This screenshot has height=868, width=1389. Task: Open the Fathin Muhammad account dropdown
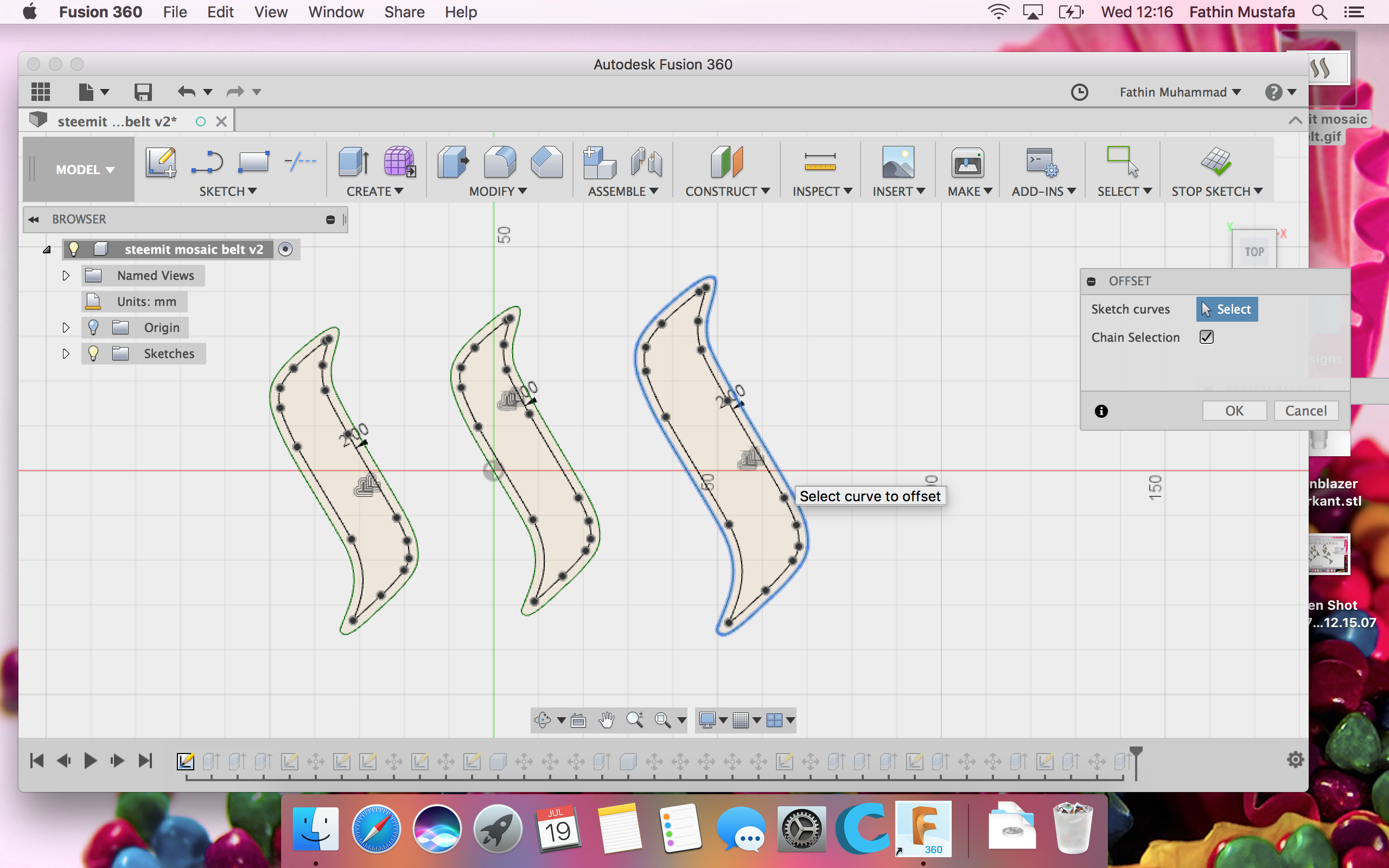pyautogui.click(x=1180, y=92)
